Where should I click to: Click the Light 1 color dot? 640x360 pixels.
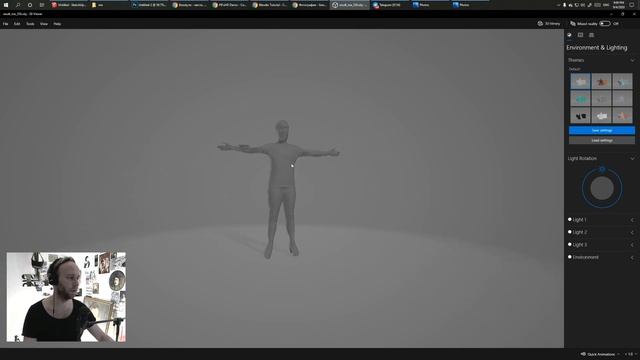(x=570, y=220)
